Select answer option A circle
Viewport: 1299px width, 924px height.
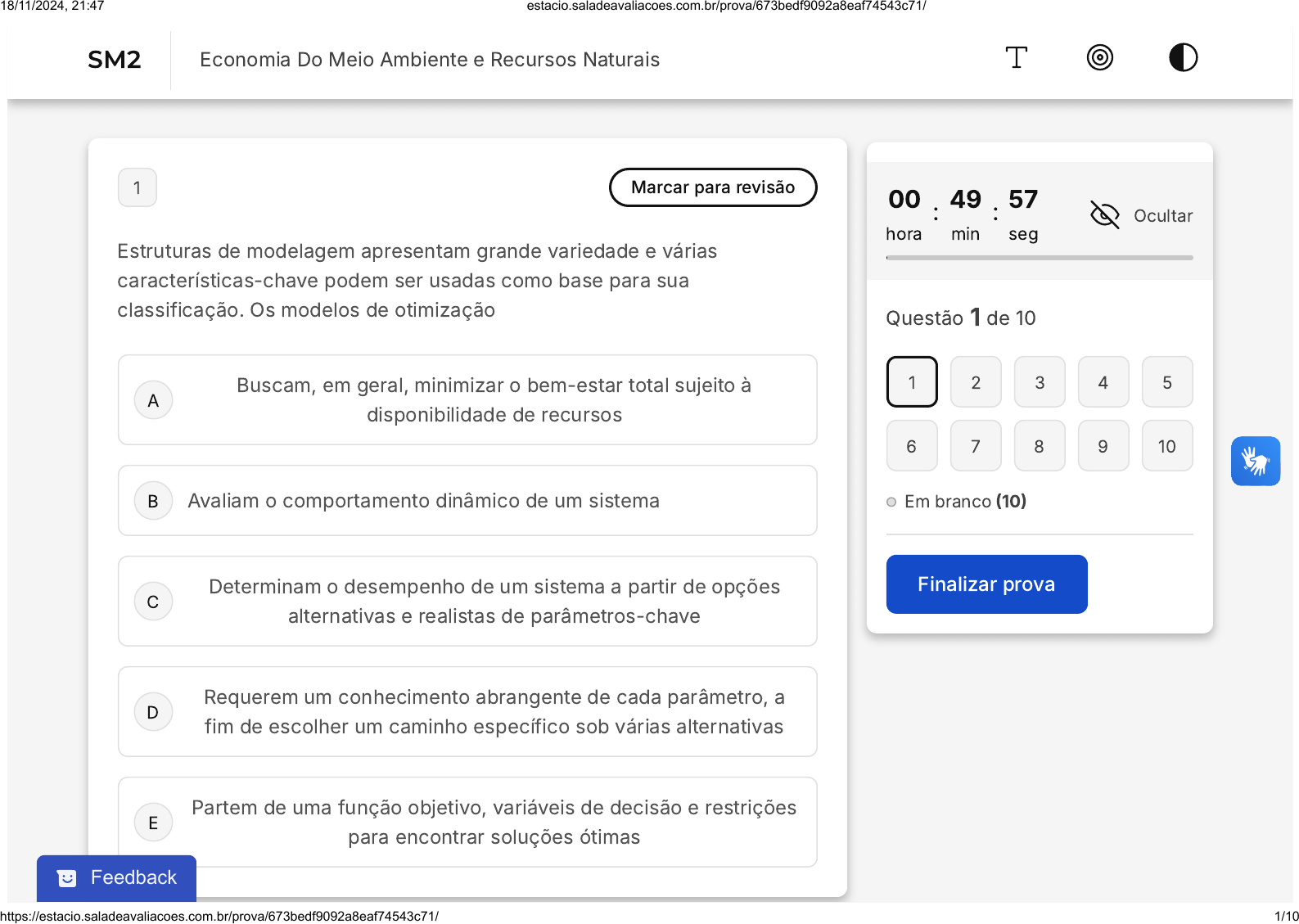[x=153, y=400]
